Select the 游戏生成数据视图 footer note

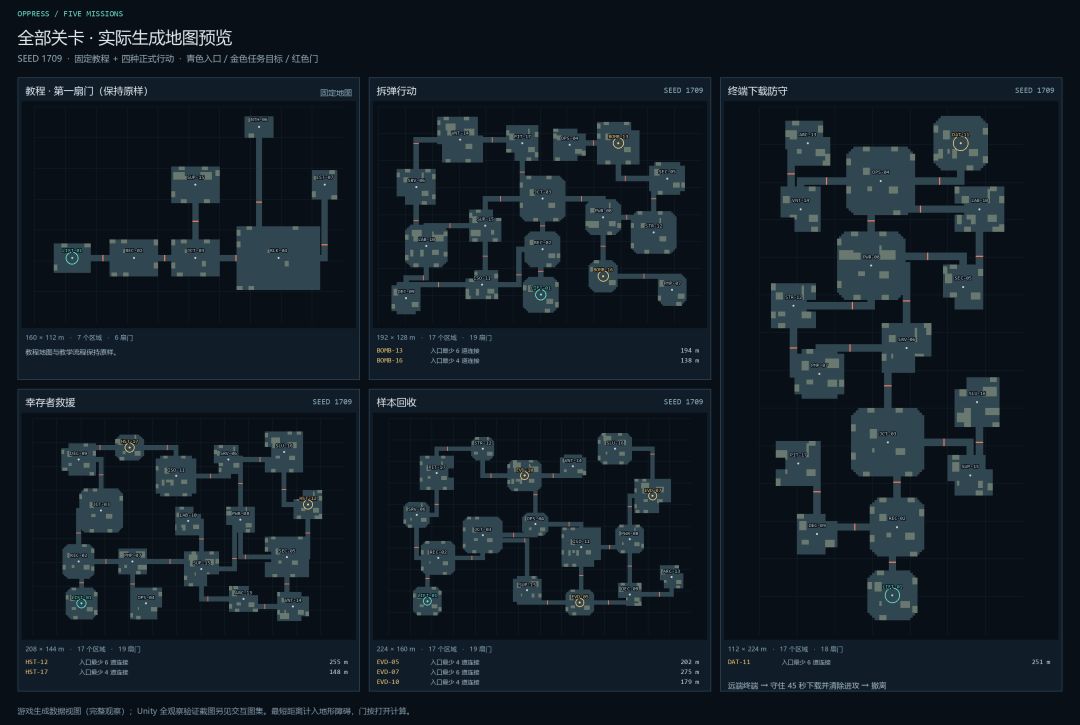(x=215, y=711)
